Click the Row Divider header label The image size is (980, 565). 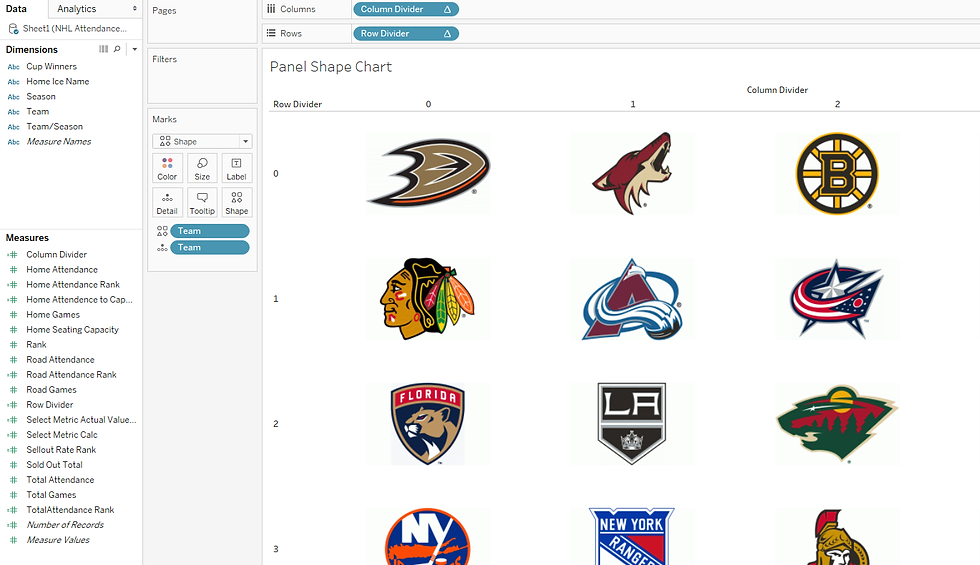[x=298, y=104]
